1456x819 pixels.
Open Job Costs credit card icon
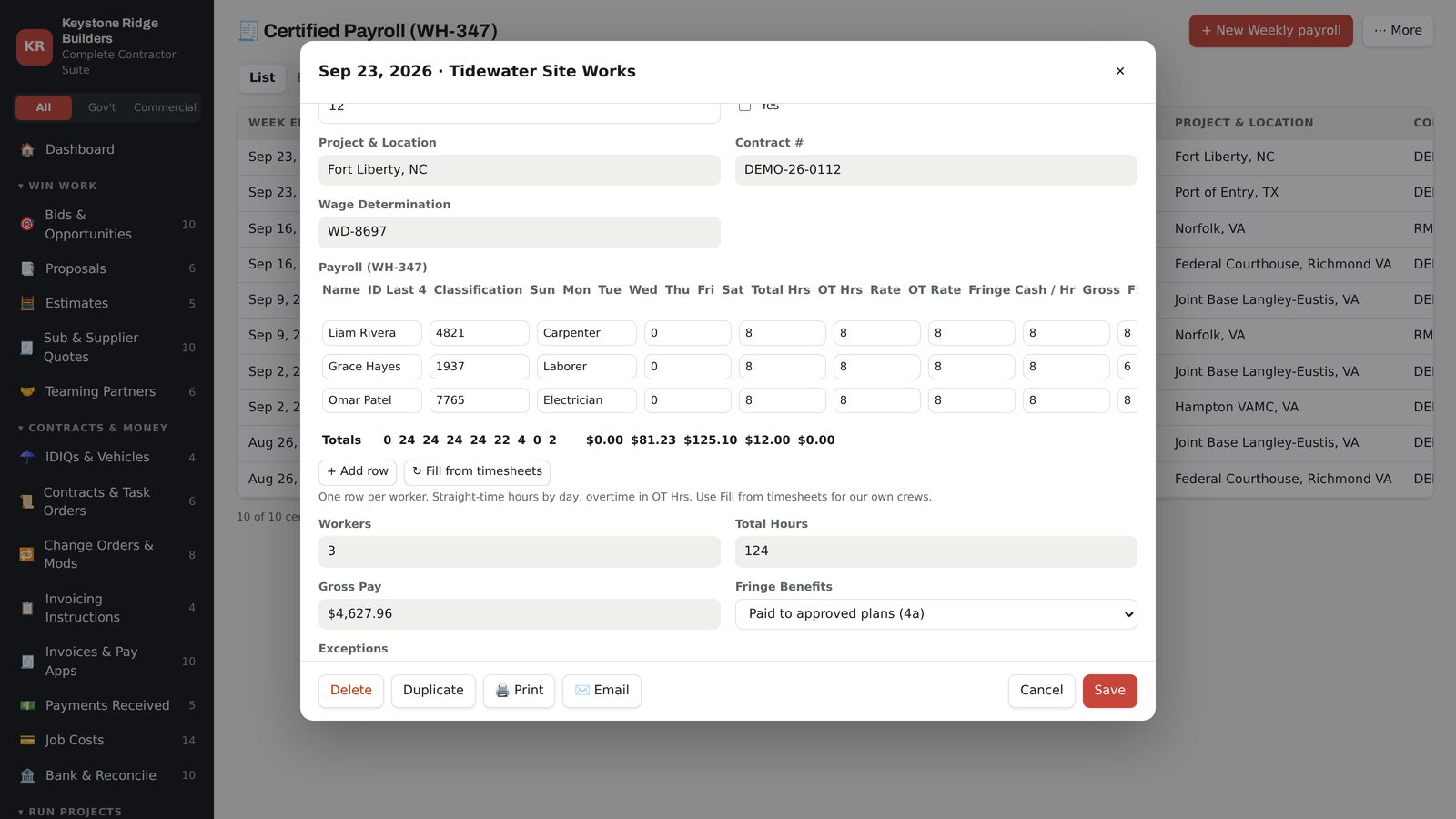click(x=27, y=740)
